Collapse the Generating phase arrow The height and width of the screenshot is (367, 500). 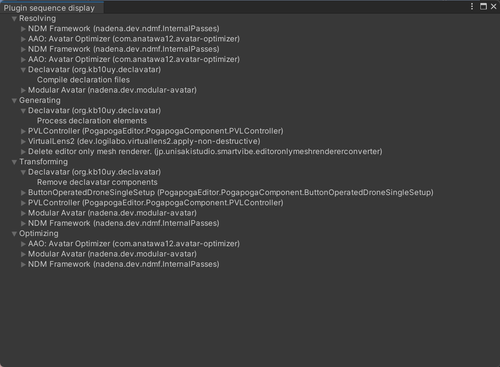point(14,101)
